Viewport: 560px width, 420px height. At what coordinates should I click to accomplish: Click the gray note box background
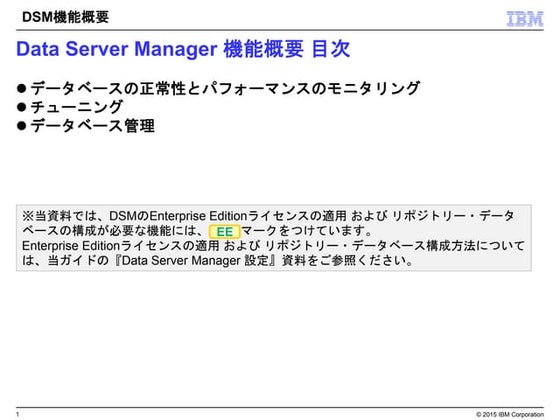coord(274,238)
